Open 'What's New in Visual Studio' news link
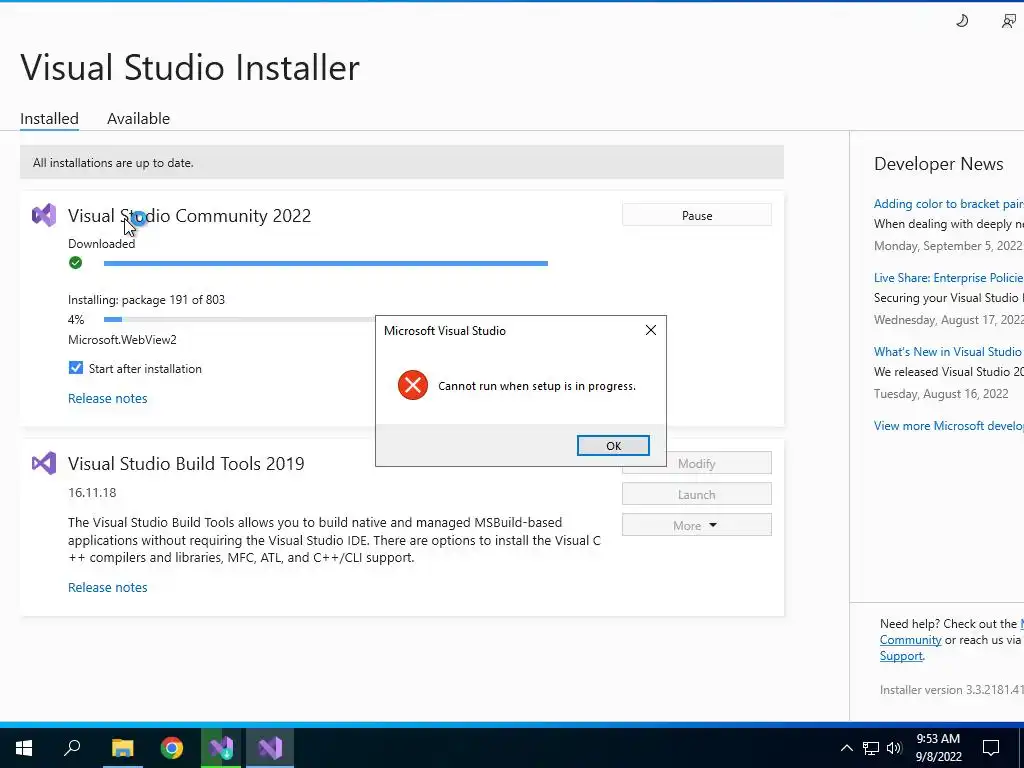The width and height of the screenshot is (1024, 768). (948, 351)
